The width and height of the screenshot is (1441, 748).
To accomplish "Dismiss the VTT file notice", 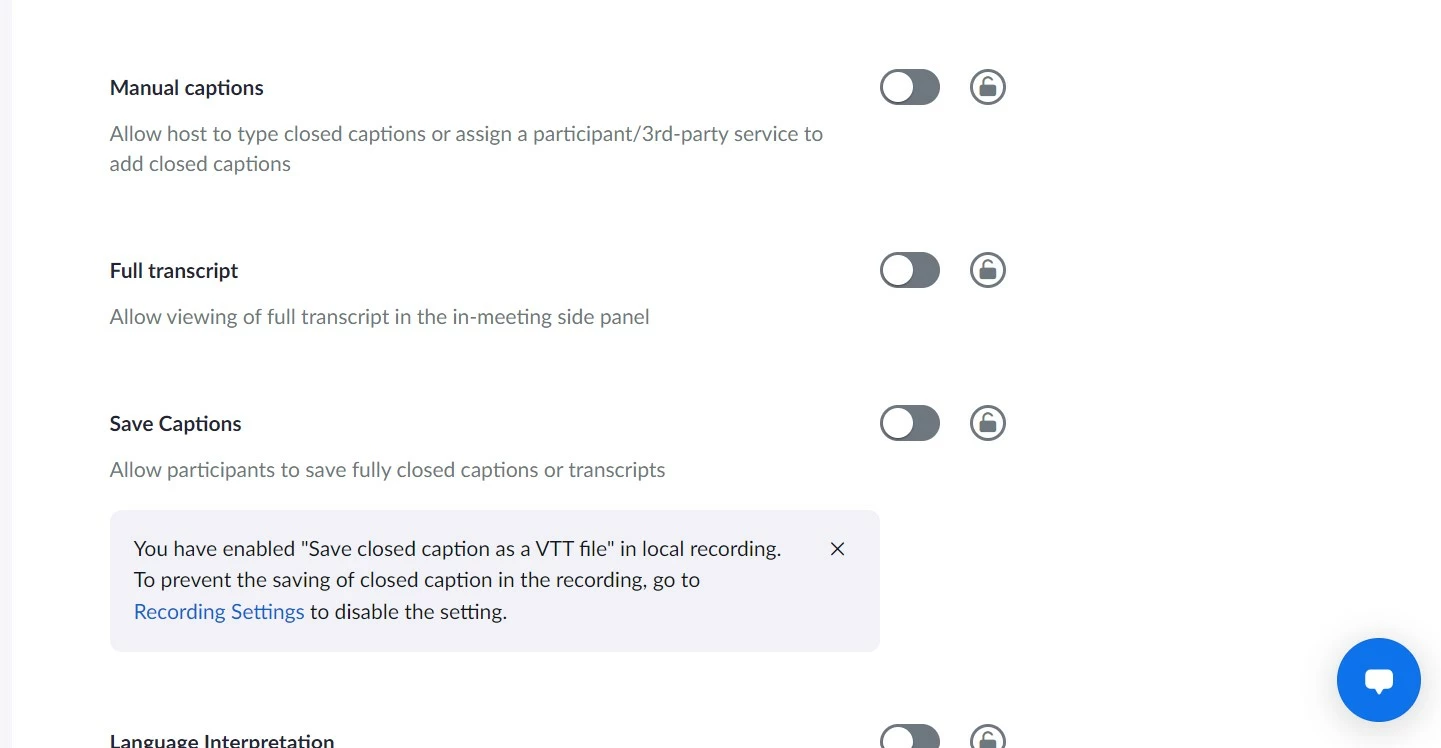I will 838,549.
